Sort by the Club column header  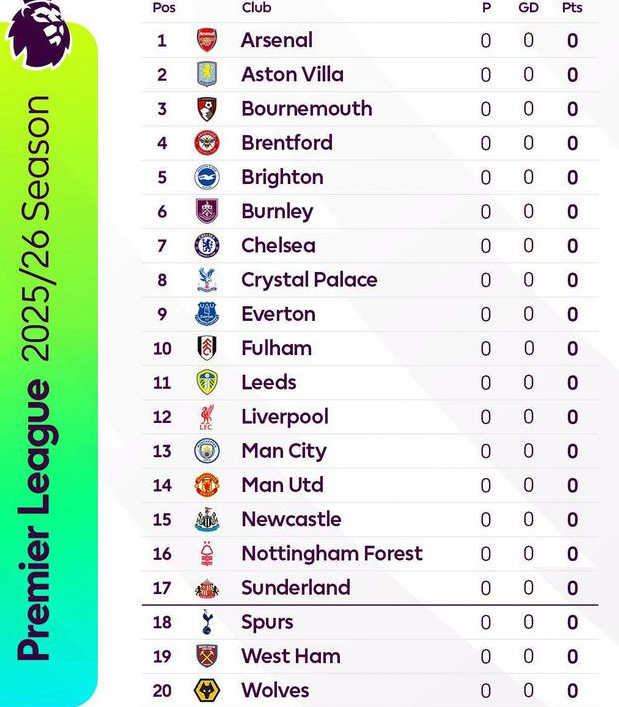coord(256,8)
